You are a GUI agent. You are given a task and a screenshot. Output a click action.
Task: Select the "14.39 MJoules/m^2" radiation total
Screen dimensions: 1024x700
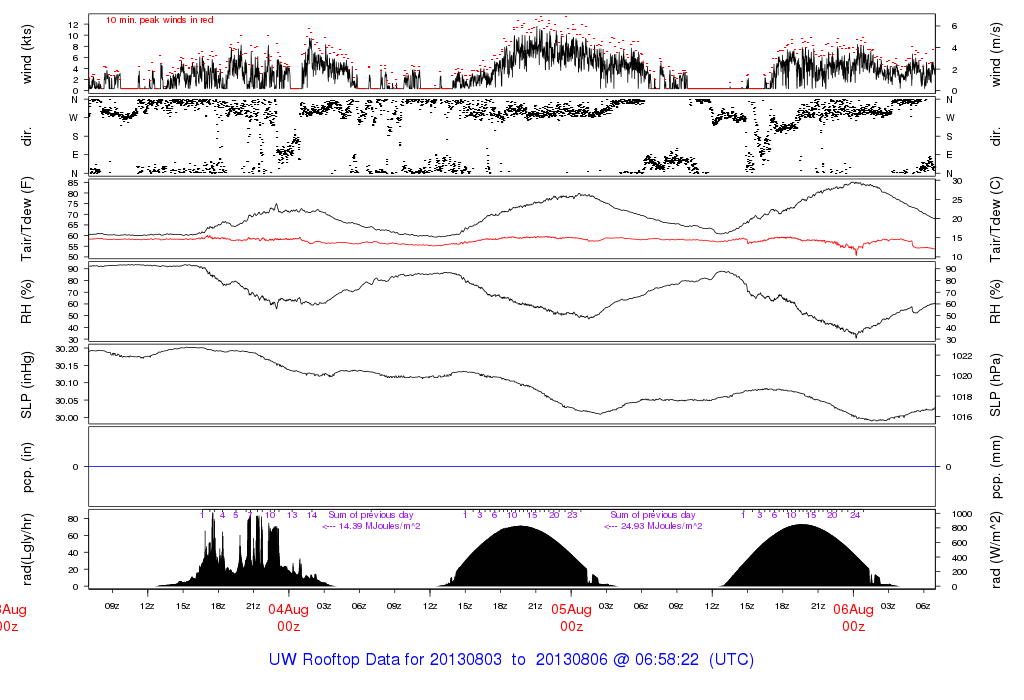pos(379,526)
